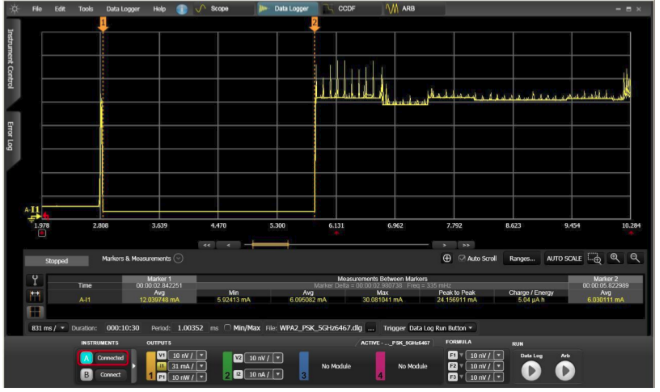Click the zoom region selection icon
Viewport: 660px width, 392px height.
pyautogui.click(x=595, y=259)
